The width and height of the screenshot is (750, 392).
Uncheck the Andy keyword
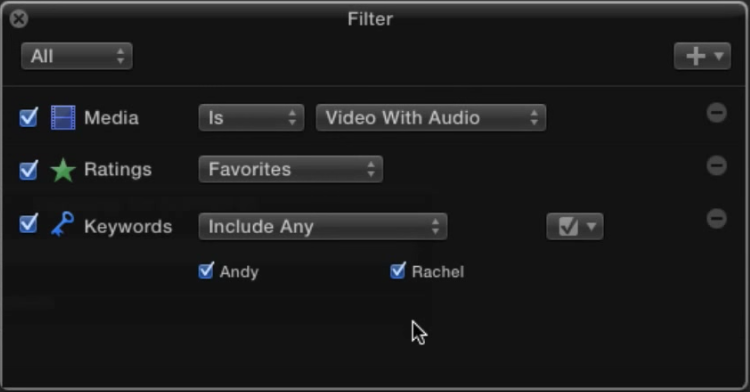[x=206, y=271]
